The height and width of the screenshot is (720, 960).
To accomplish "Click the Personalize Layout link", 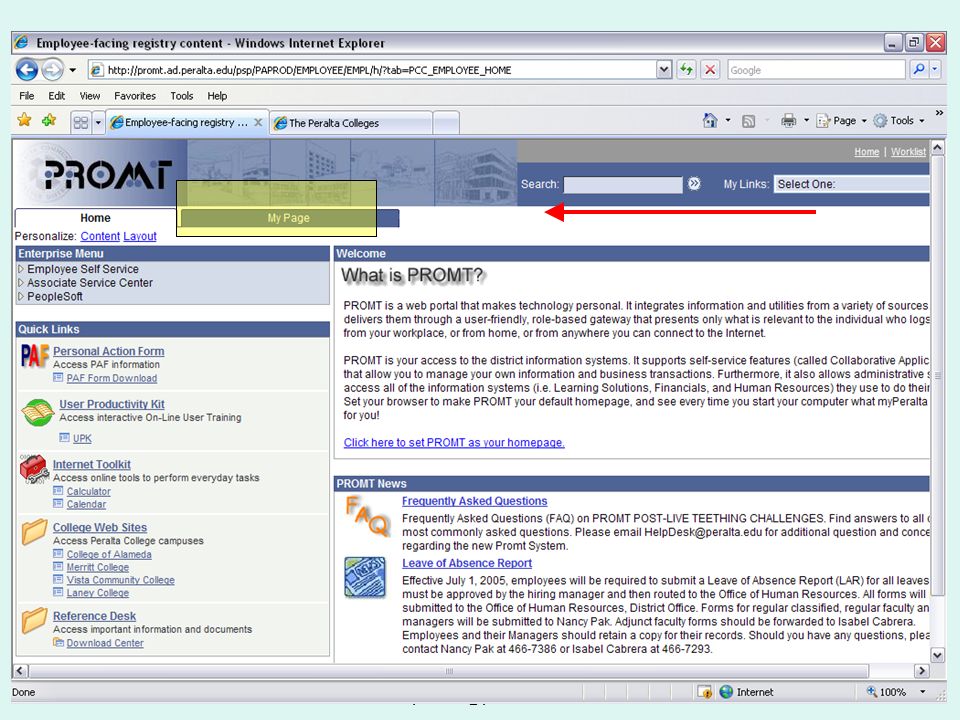I will [x=140, y=236].
